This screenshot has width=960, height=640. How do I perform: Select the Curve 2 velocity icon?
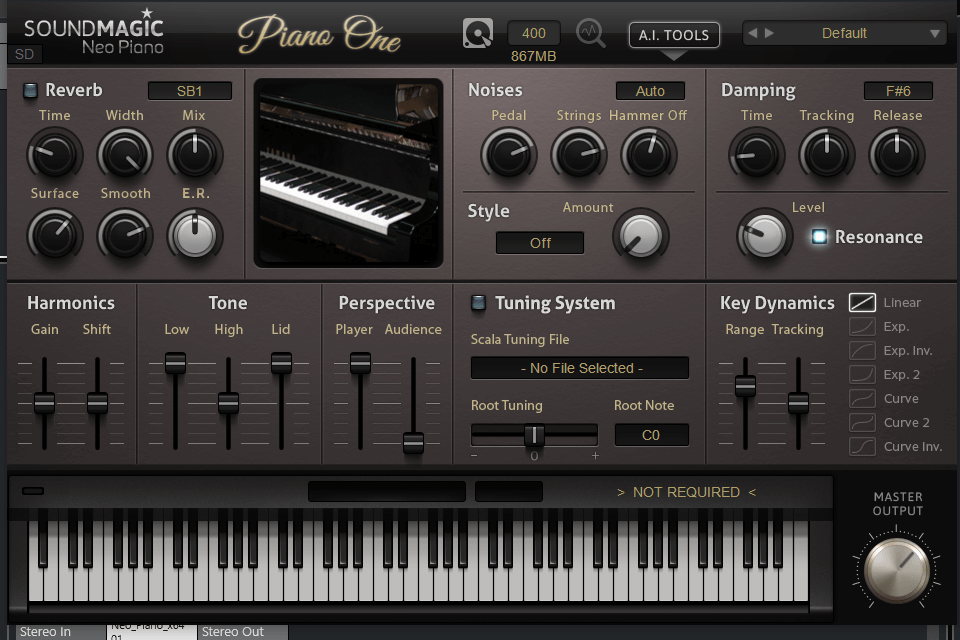coord(862,423)
